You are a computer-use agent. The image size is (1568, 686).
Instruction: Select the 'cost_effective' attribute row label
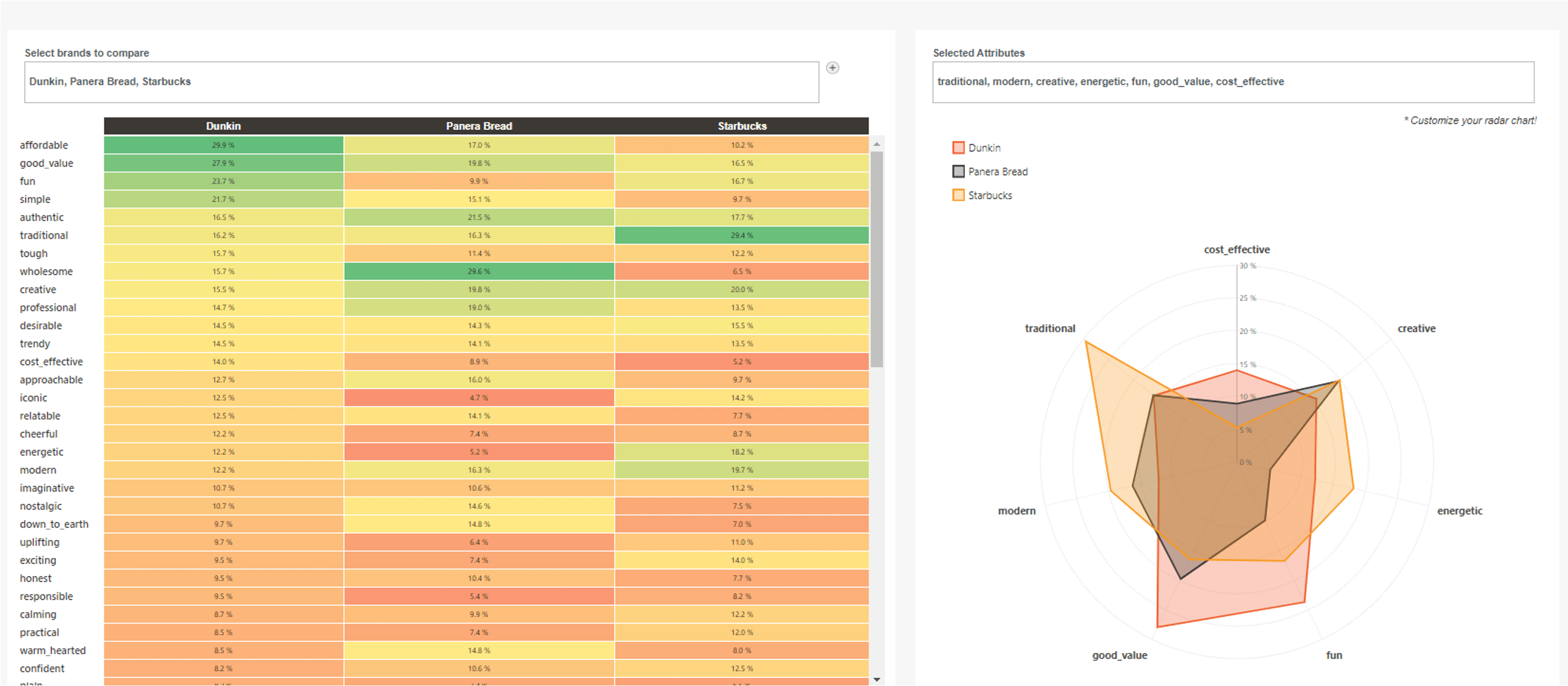point(51,362)
